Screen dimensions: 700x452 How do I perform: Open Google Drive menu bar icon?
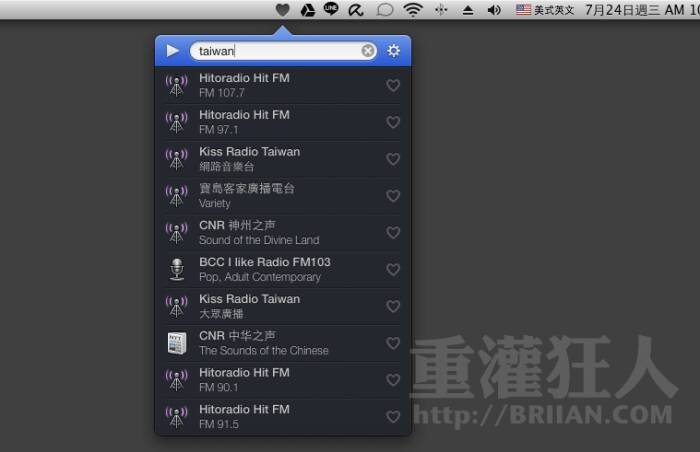click(x=308, y=10)
